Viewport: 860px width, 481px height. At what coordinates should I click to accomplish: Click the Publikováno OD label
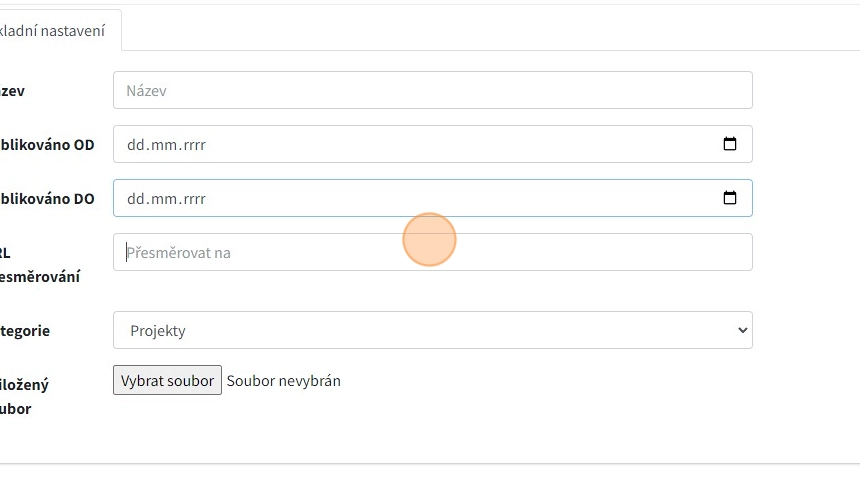48,145
